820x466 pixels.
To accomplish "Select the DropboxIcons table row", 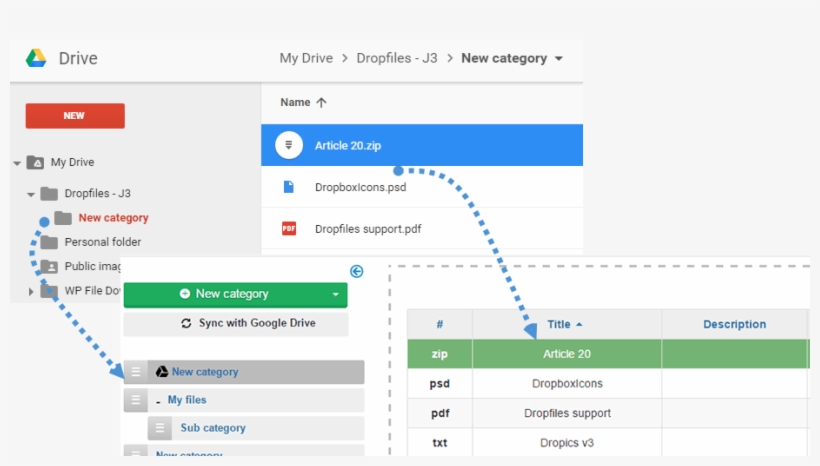I will coord(608,383).
